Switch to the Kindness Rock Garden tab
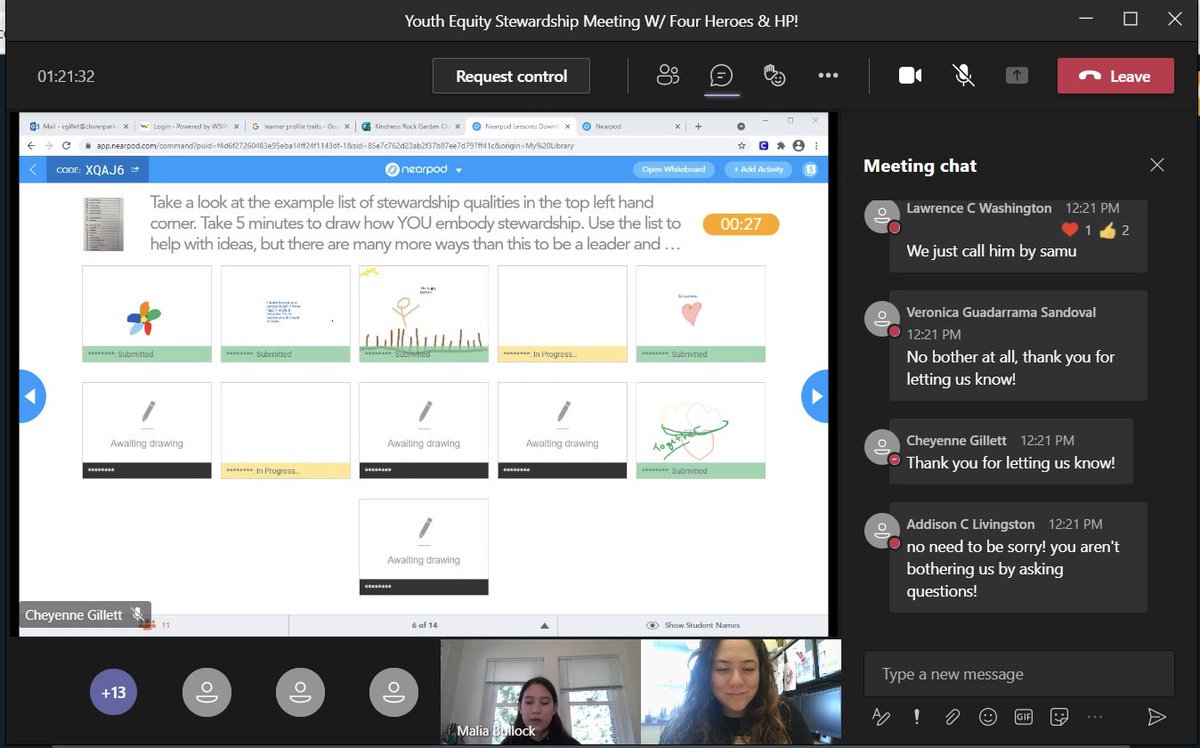Screen dimensions: 1200x748 click(411, 127)
